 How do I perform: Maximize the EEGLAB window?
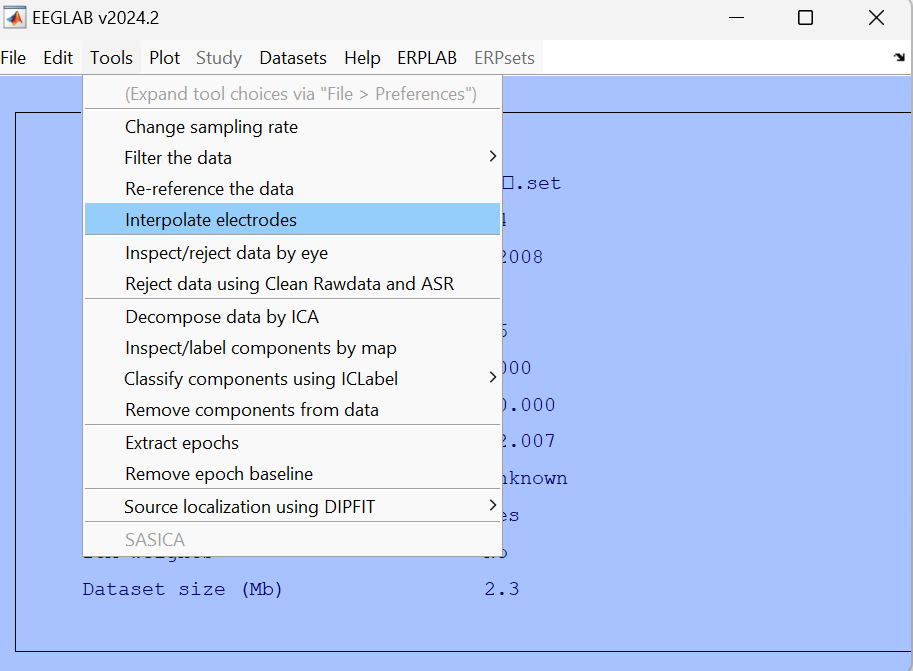[x=805, y=17]
